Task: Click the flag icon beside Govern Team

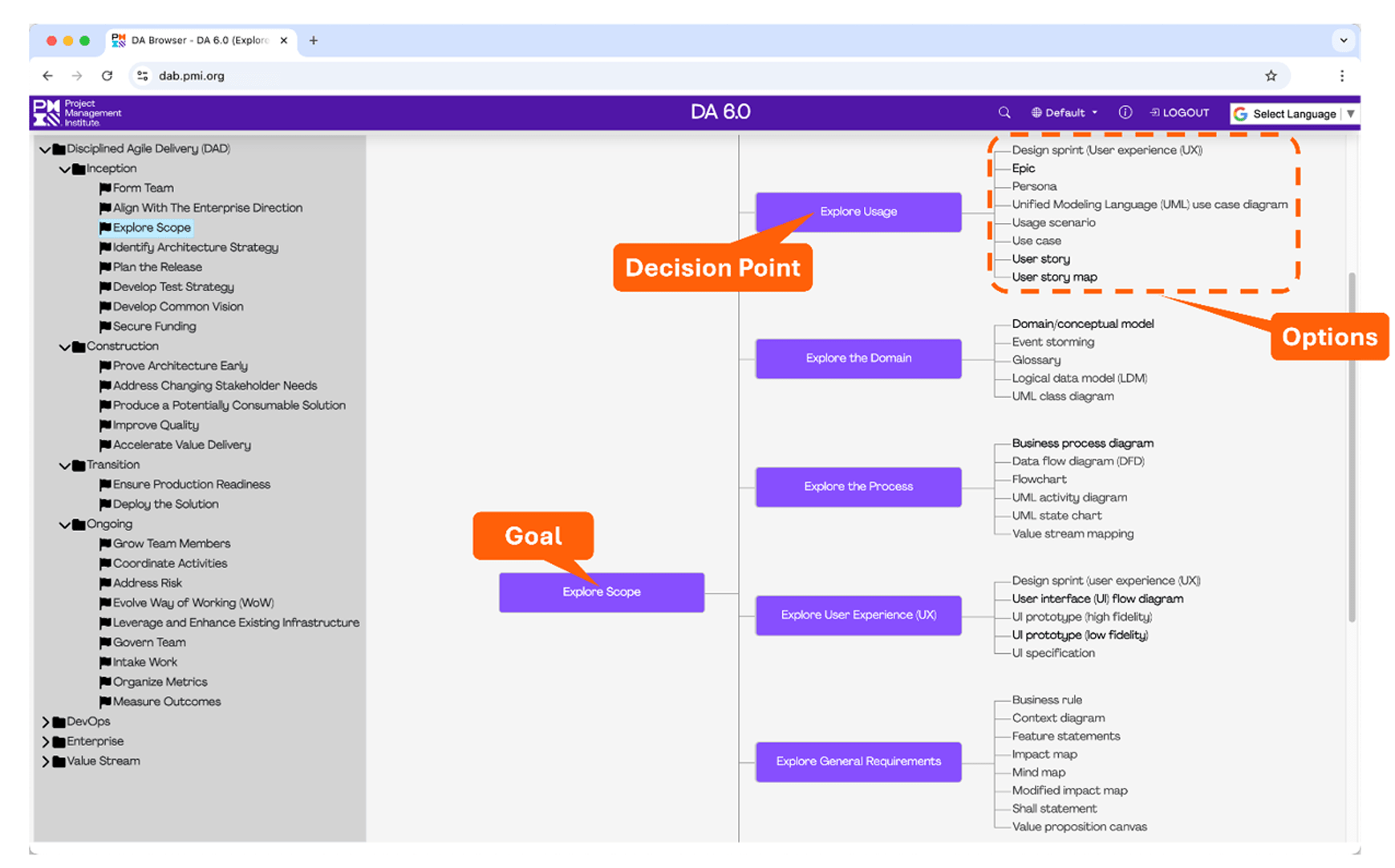Action: pos(105,643)
